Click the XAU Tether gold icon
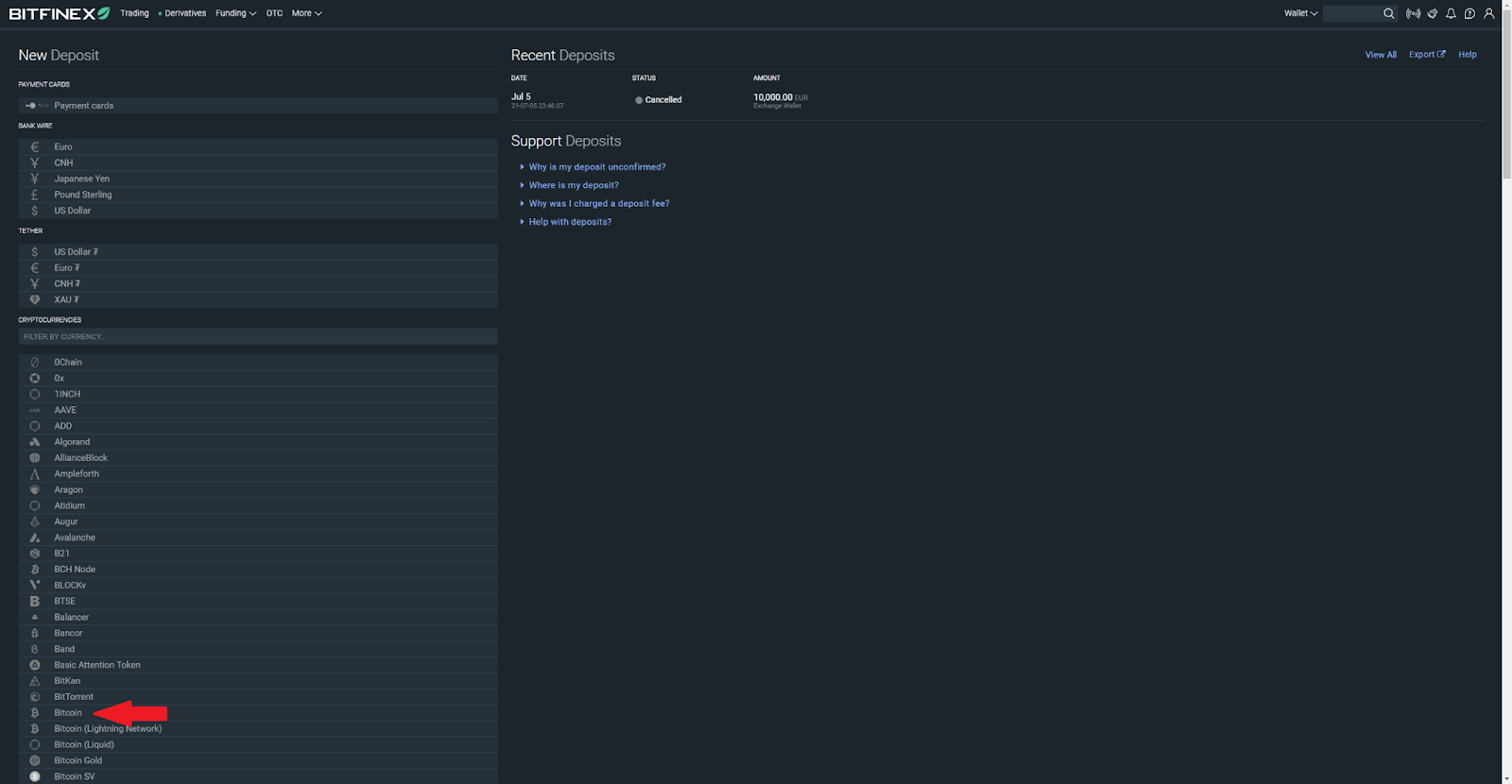 coord(35,299)
